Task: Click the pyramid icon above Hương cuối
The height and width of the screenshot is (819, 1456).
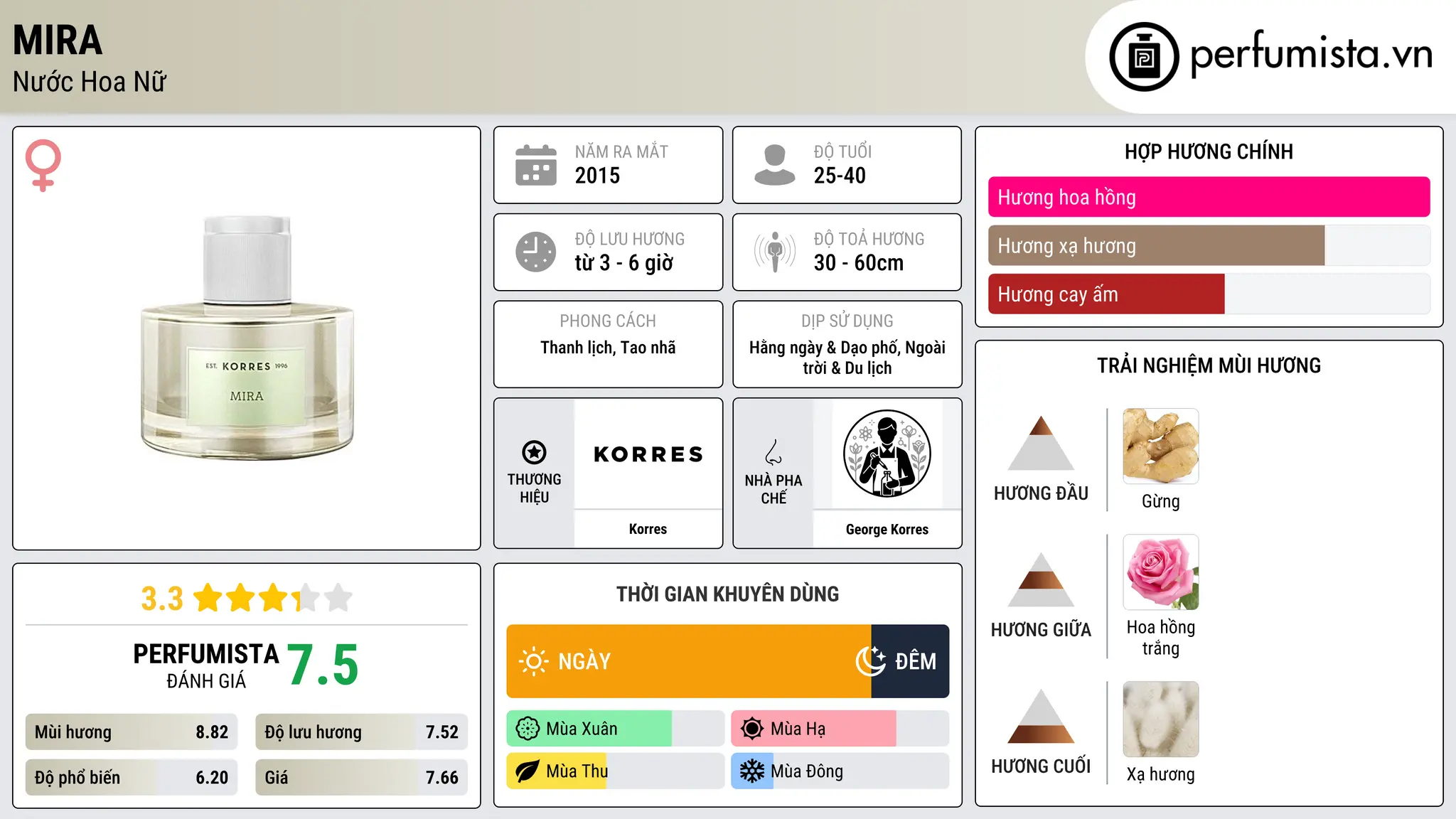Action: coord(1041,716)
